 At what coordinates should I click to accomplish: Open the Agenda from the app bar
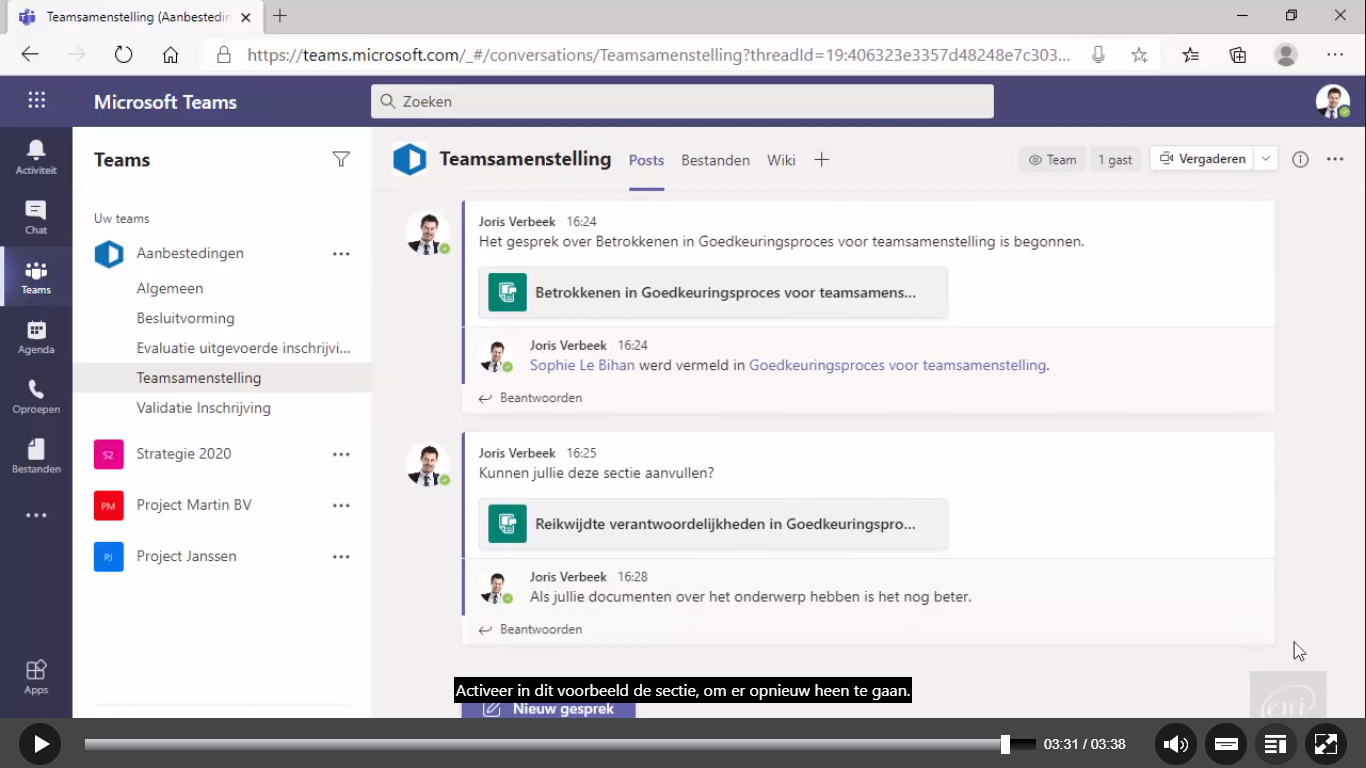click(36, 335)
